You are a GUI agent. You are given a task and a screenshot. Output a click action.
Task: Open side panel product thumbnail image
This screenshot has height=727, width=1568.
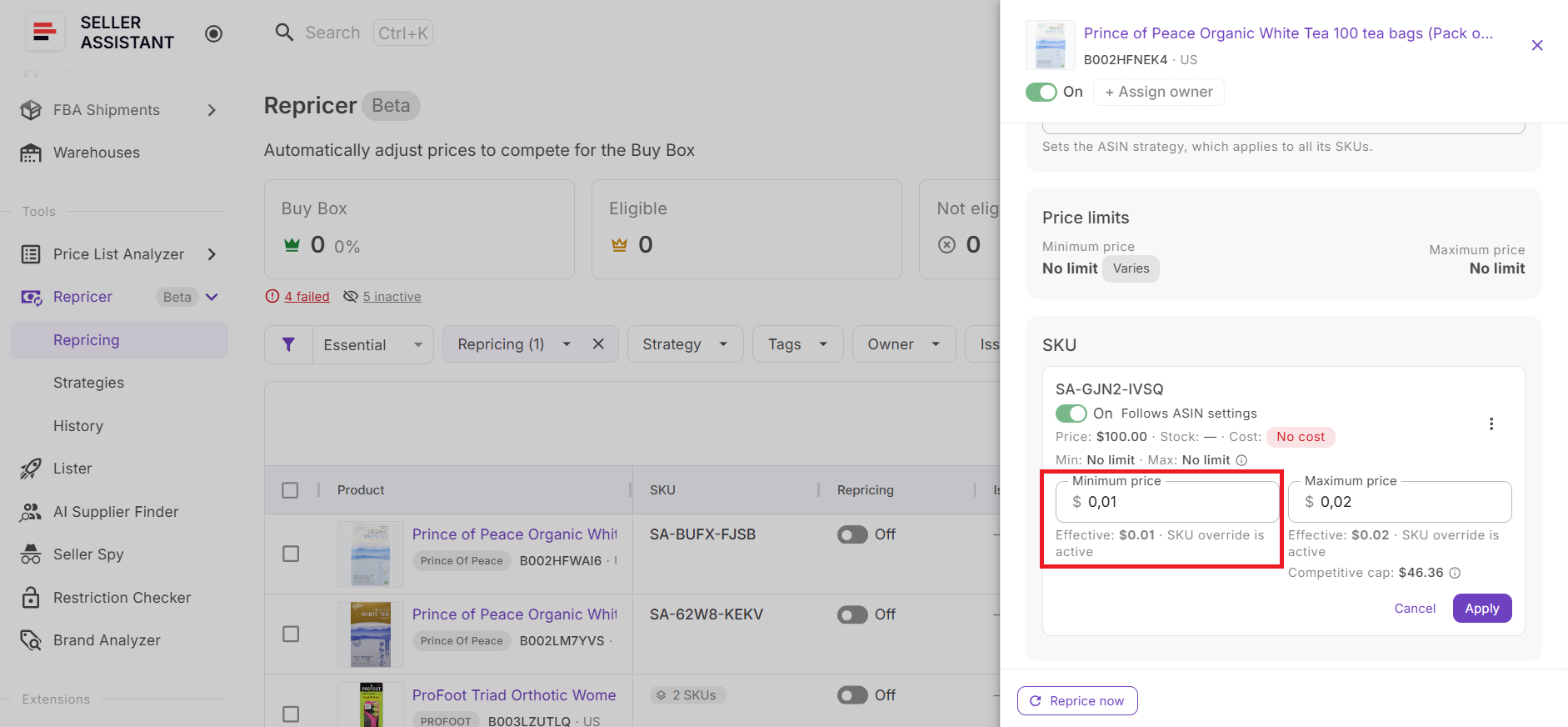tap(1051, 45)
